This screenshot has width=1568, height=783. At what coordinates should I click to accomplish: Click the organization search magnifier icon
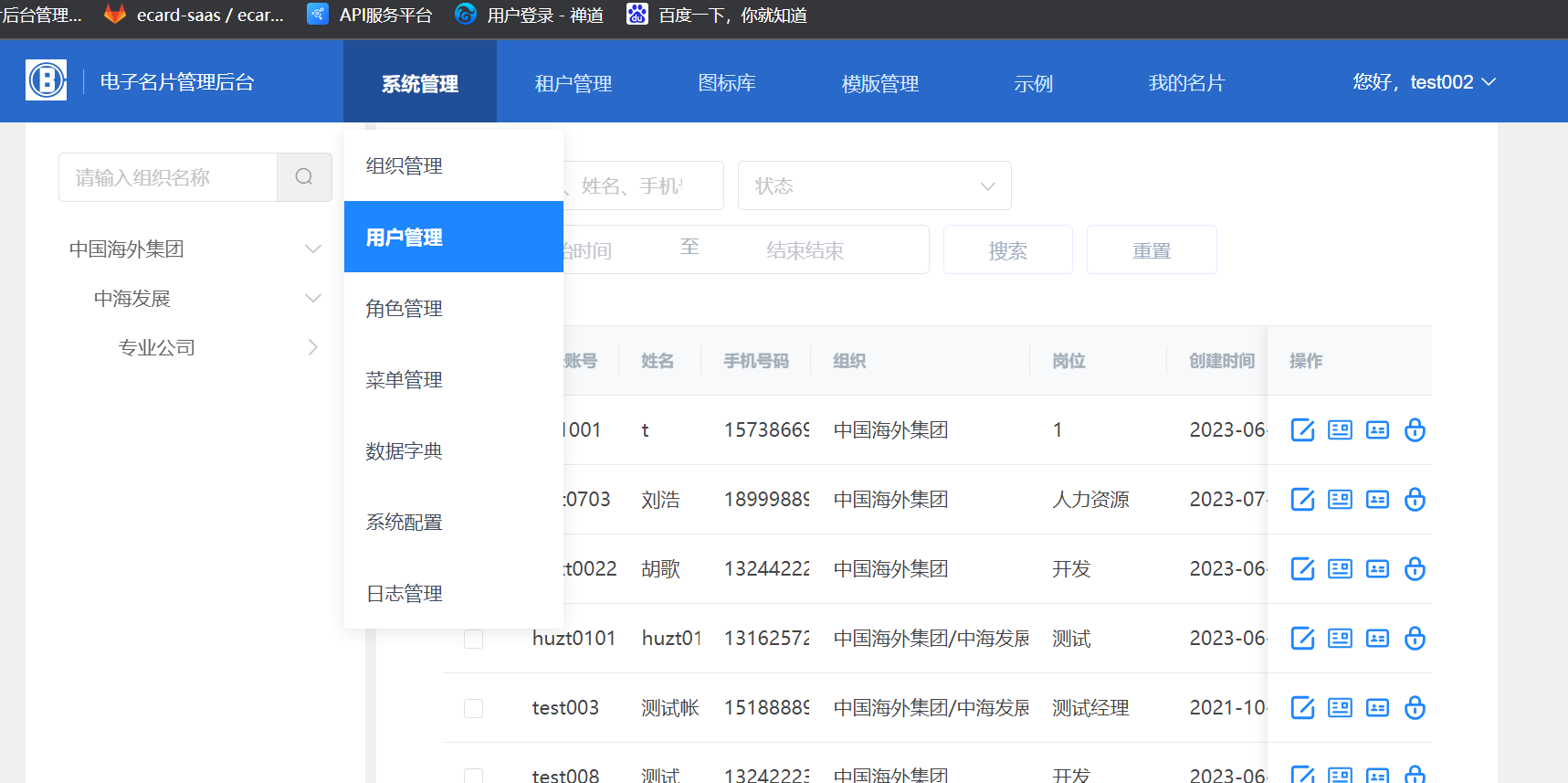click(304, 177)
